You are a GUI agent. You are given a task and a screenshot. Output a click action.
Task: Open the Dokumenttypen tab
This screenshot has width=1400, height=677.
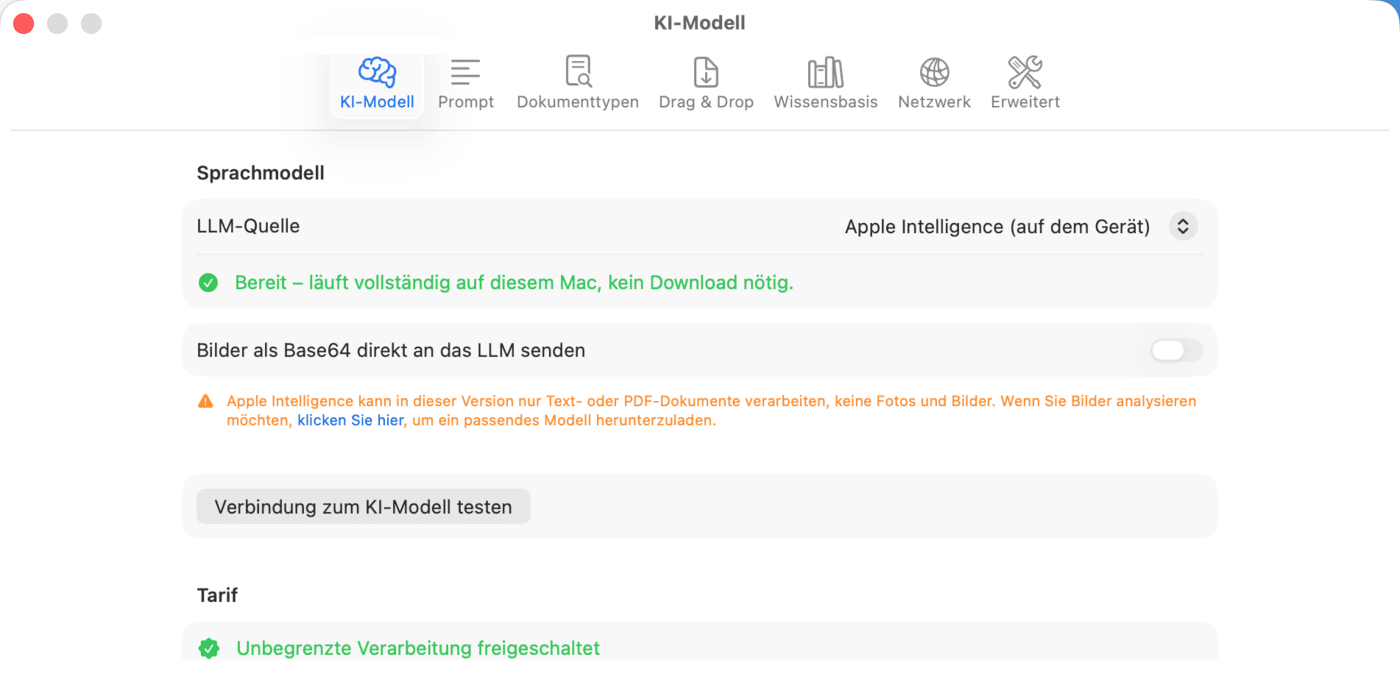578,84
